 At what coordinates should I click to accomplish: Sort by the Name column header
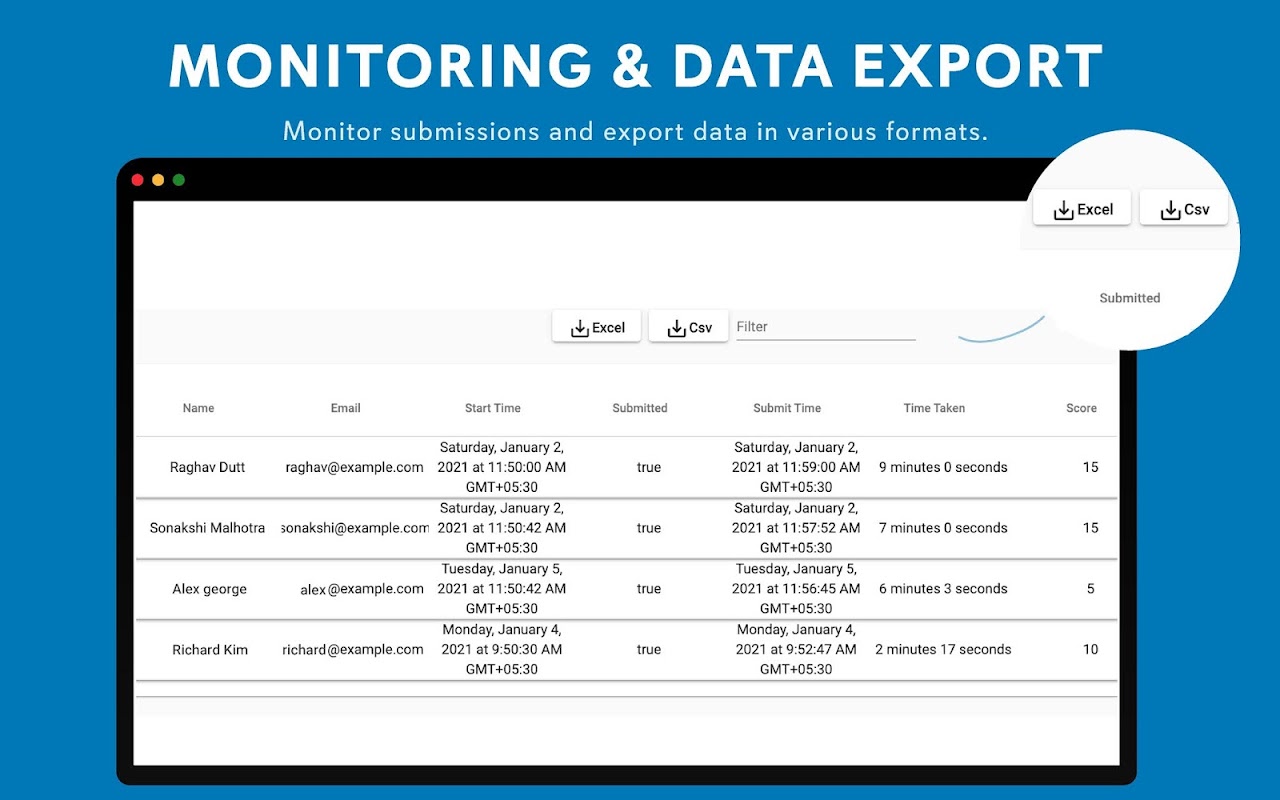[x=198, y=408]
